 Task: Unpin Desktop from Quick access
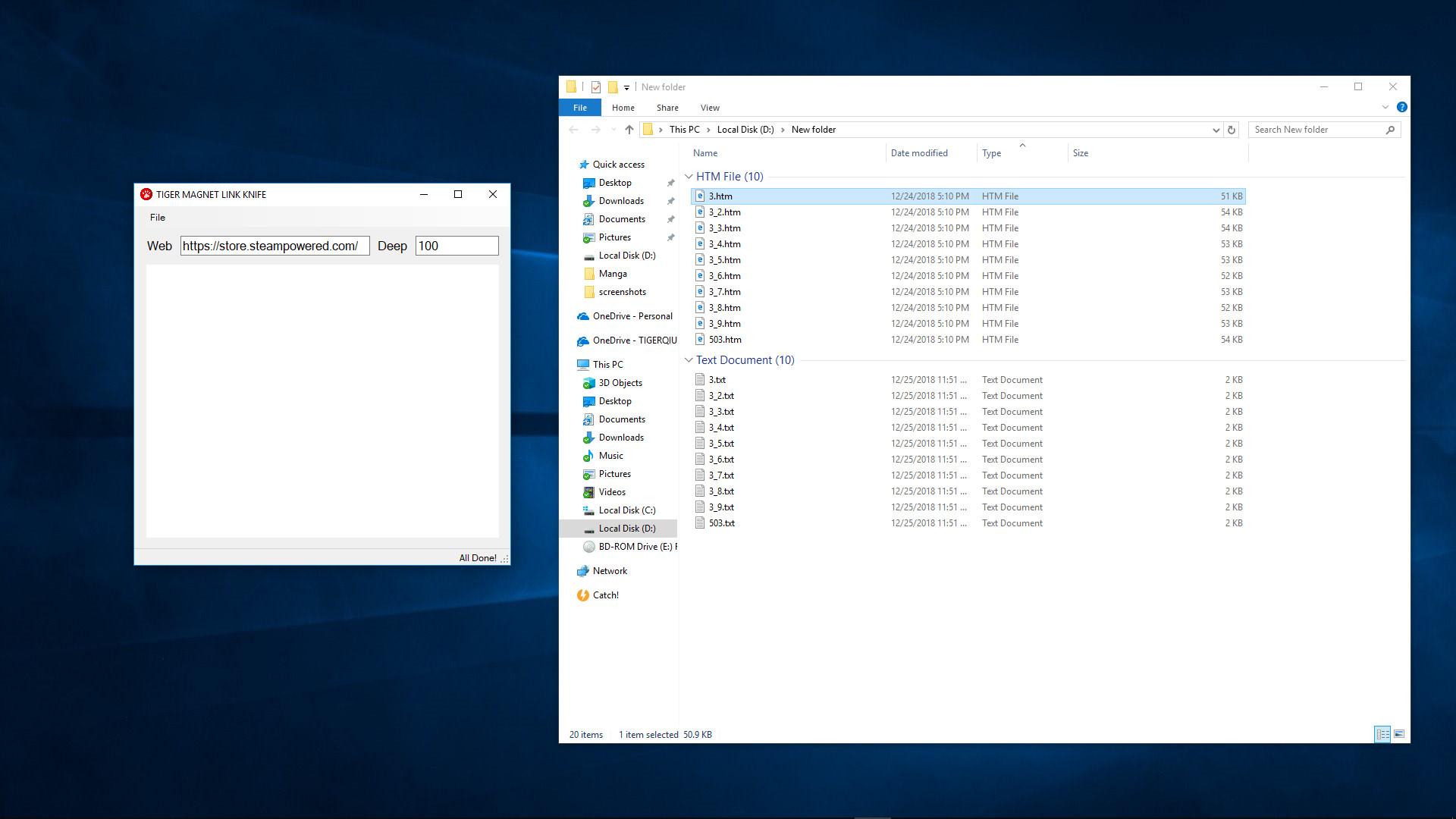click(671, 182)
